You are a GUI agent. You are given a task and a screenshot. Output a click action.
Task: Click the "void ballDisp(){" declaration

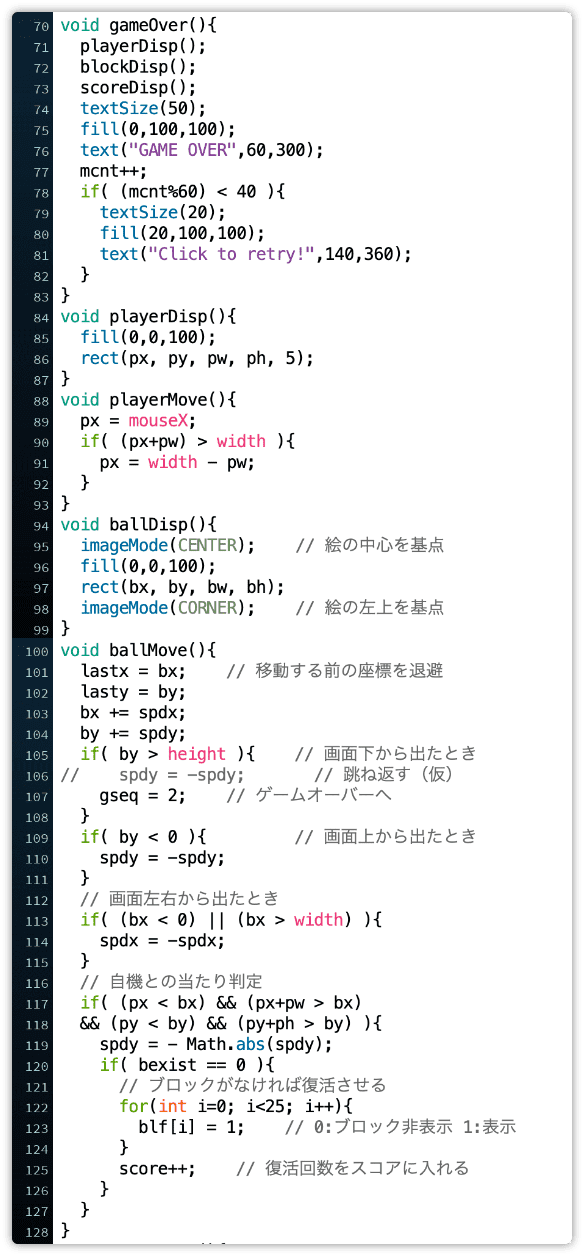pyautogui.click(x=137, y=524)
